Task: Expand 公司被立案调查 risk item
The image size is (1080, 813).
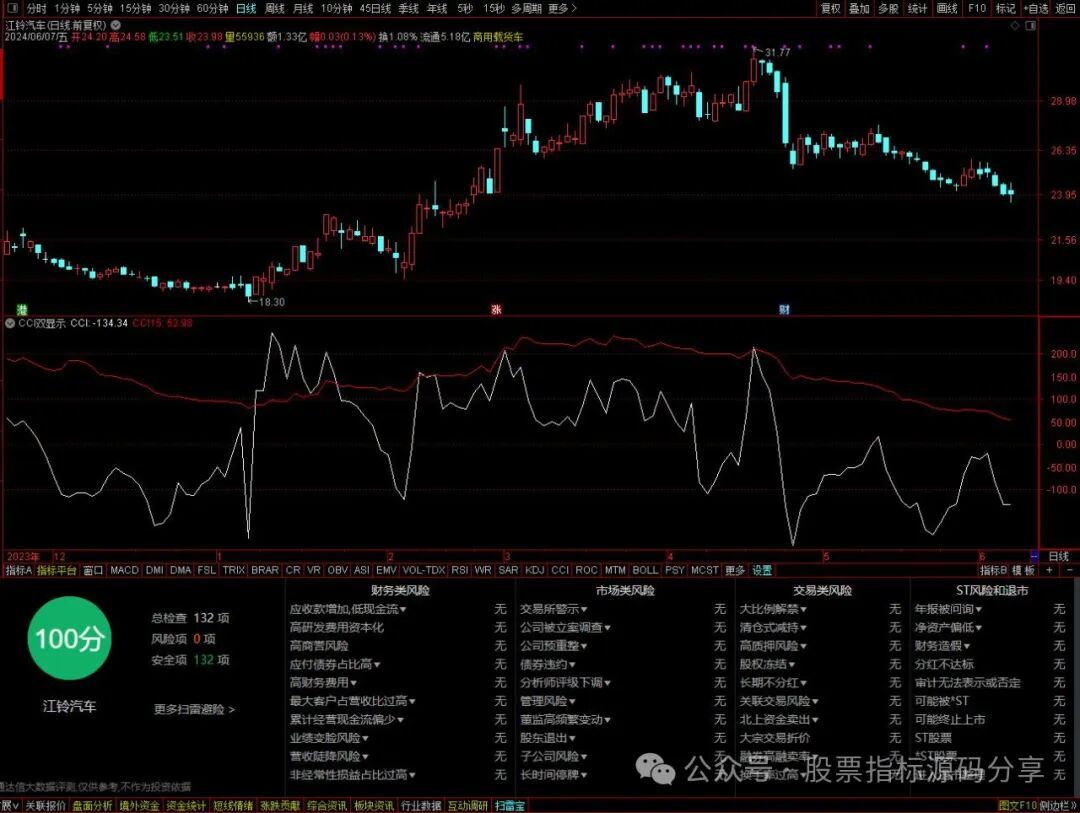Action: point(565,628)
